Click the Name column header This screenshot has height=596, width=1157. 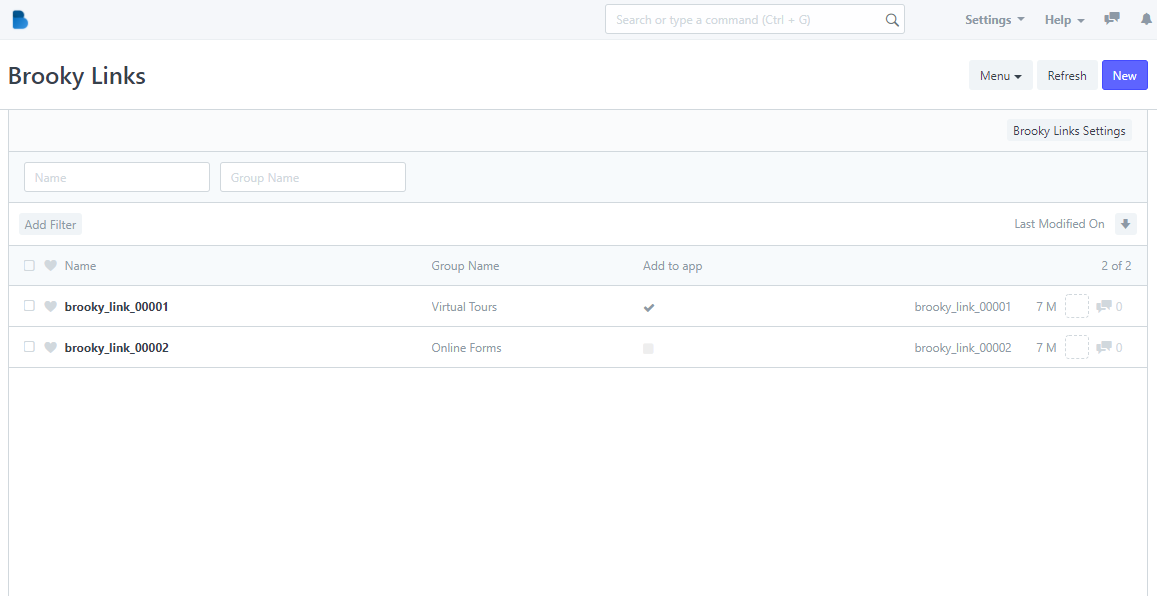(80, 266)
